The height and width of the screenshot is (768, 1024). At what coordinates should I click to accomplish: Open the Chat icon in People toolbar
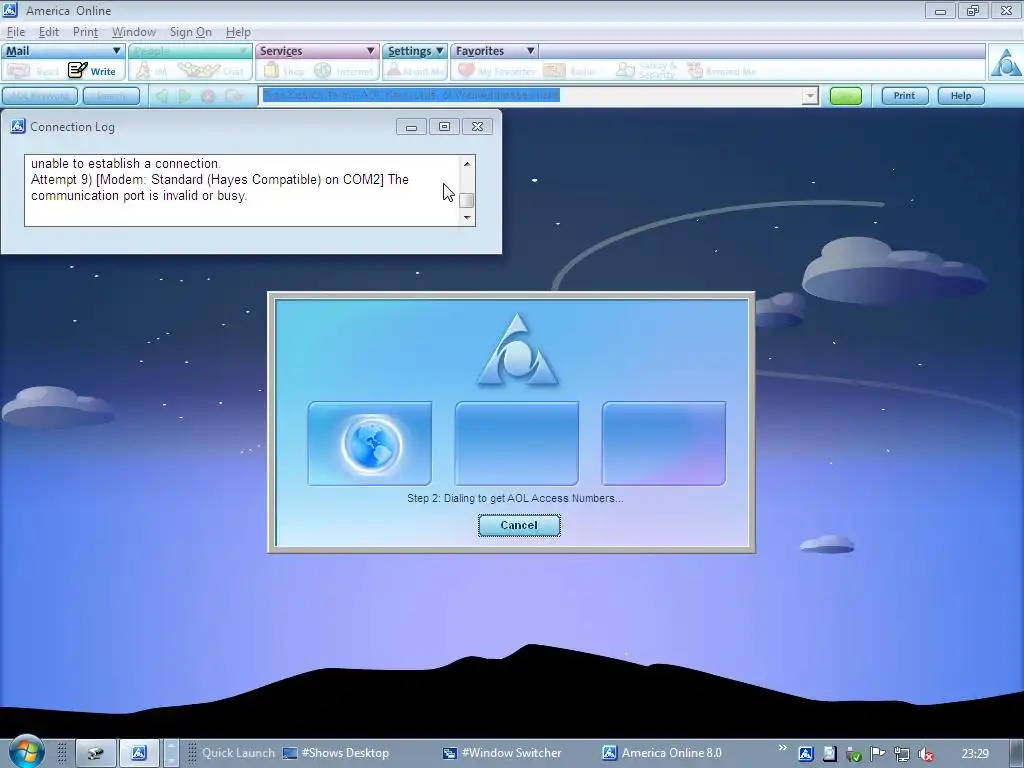click(x=199, y=70)
